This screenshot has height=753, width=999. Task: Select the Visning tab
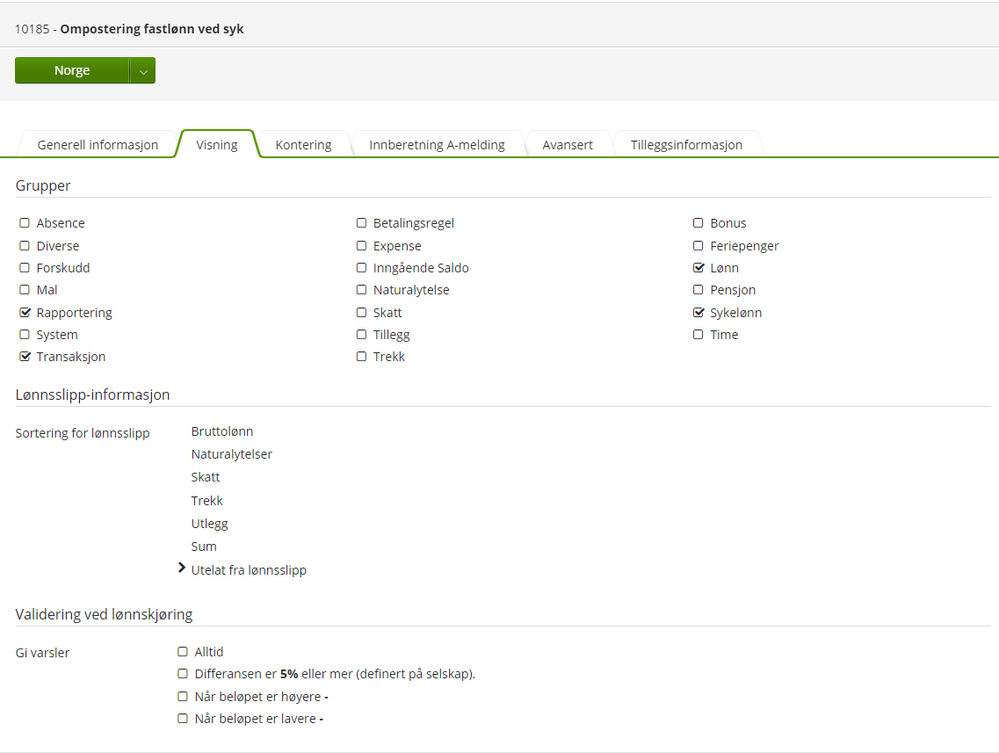[217, 145]
